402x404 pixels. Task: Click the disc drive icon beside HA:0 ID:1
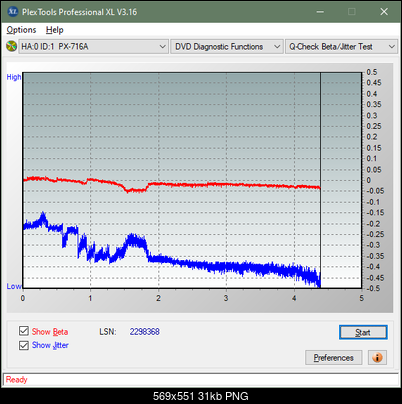[11, 46]
